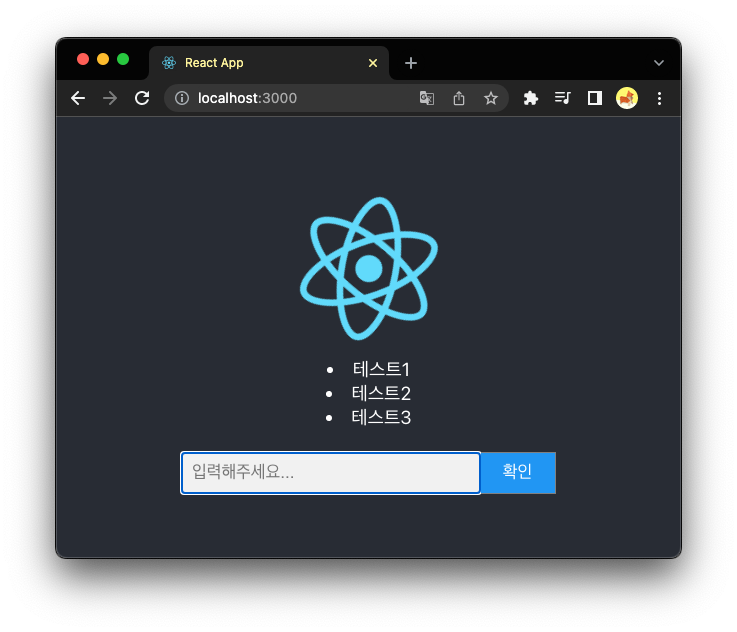Minimize the window with yellow button
This screenshot has height=632, width=737.
(103, 59)
